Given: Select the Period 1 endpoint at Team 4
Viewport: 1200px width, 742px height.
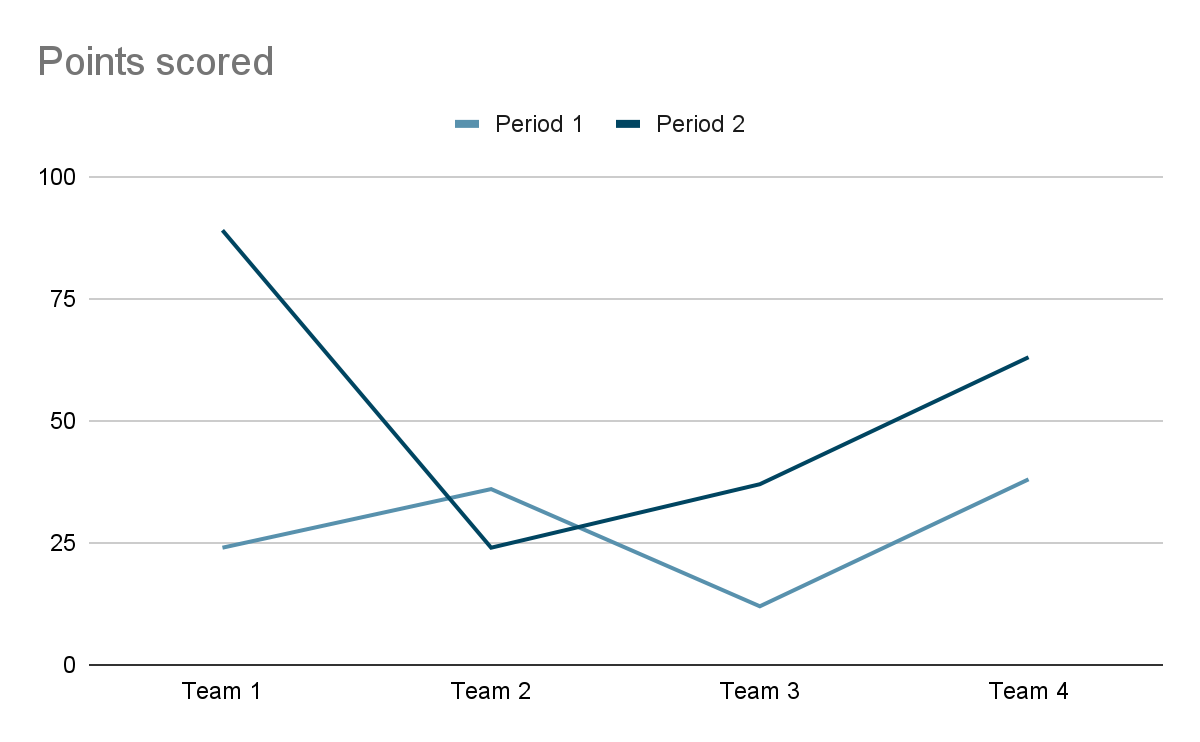Looking at the screenshot, I should [x=1028, y=479].
